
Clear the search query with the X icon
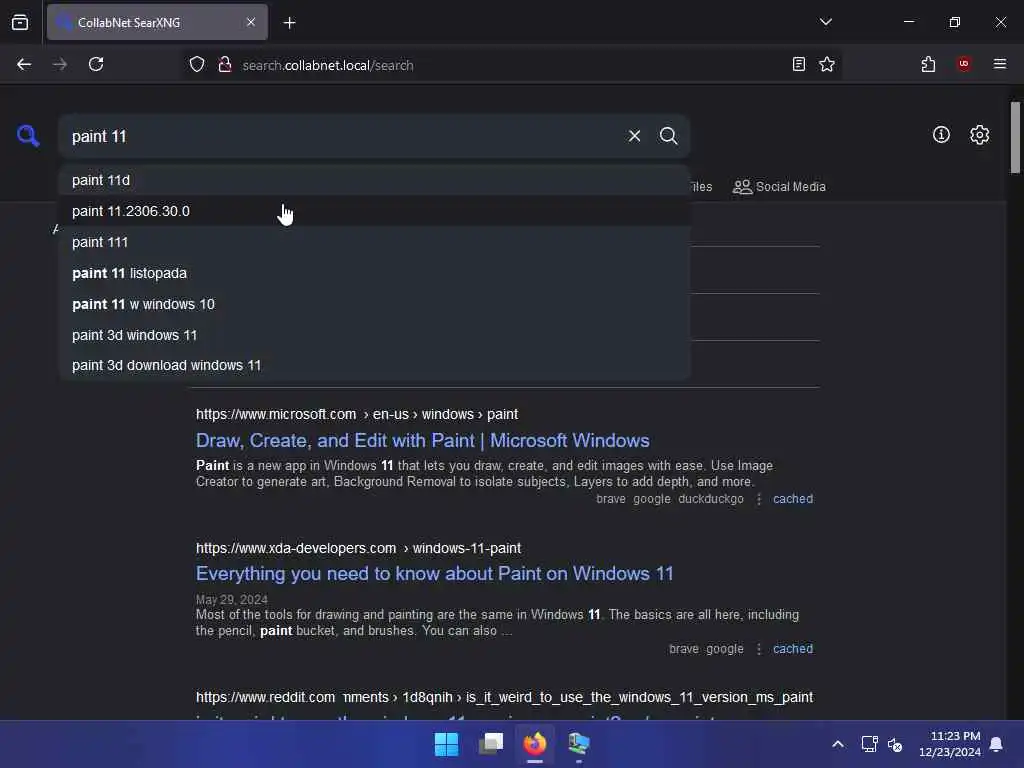[x=634, y=136]
